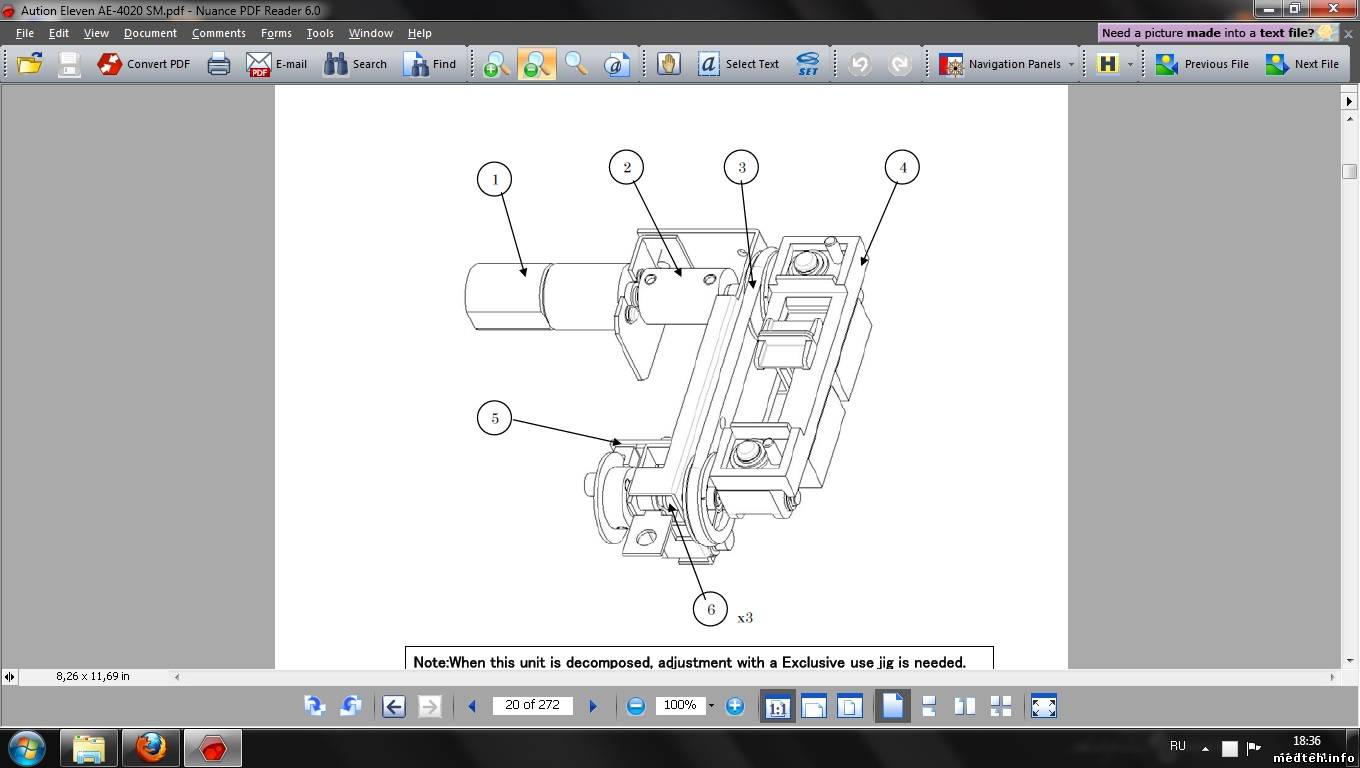
Task: Click the Convert PDF button
Action: tap(143, 64)
